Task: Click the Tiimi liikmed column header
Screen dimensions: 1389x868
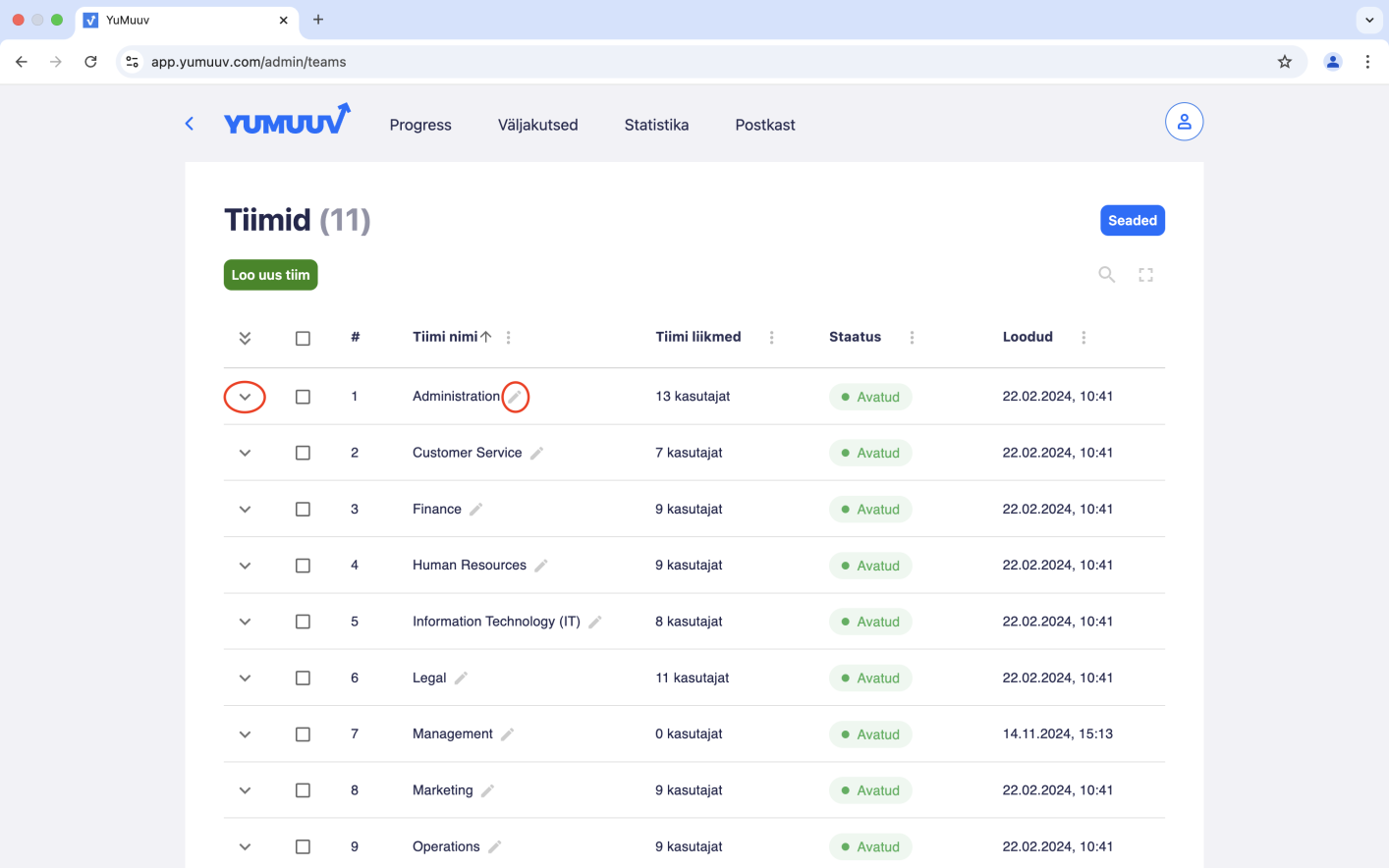Action: point(698,337)
